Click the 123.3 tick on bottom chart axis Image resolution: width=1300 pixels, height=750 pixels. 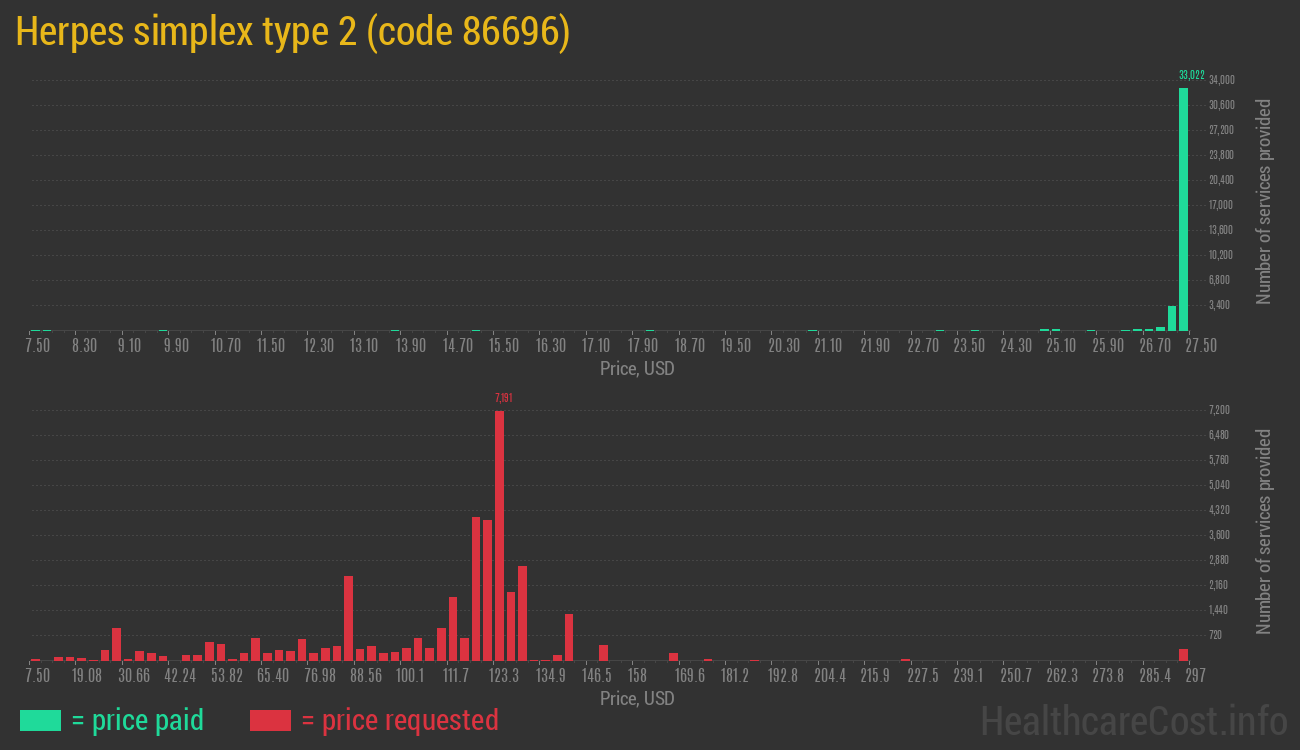tap(503, 676)
